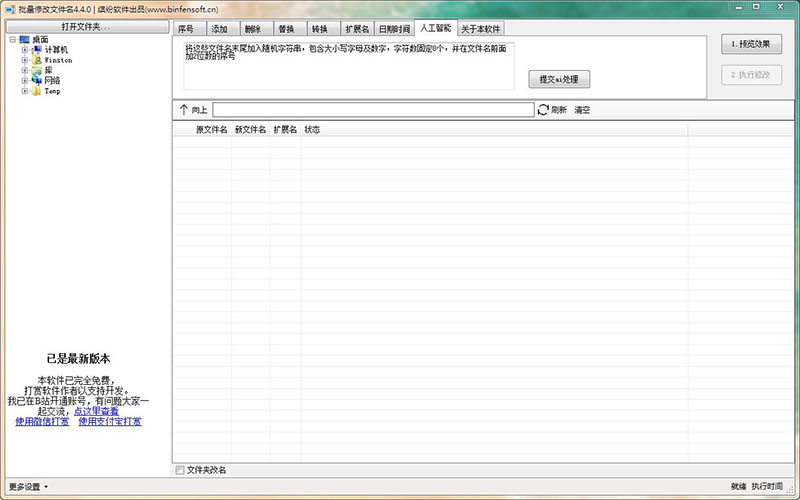800x500 pixels.
Task: Open the 点这里查看 link
Action: coord(96,411)
